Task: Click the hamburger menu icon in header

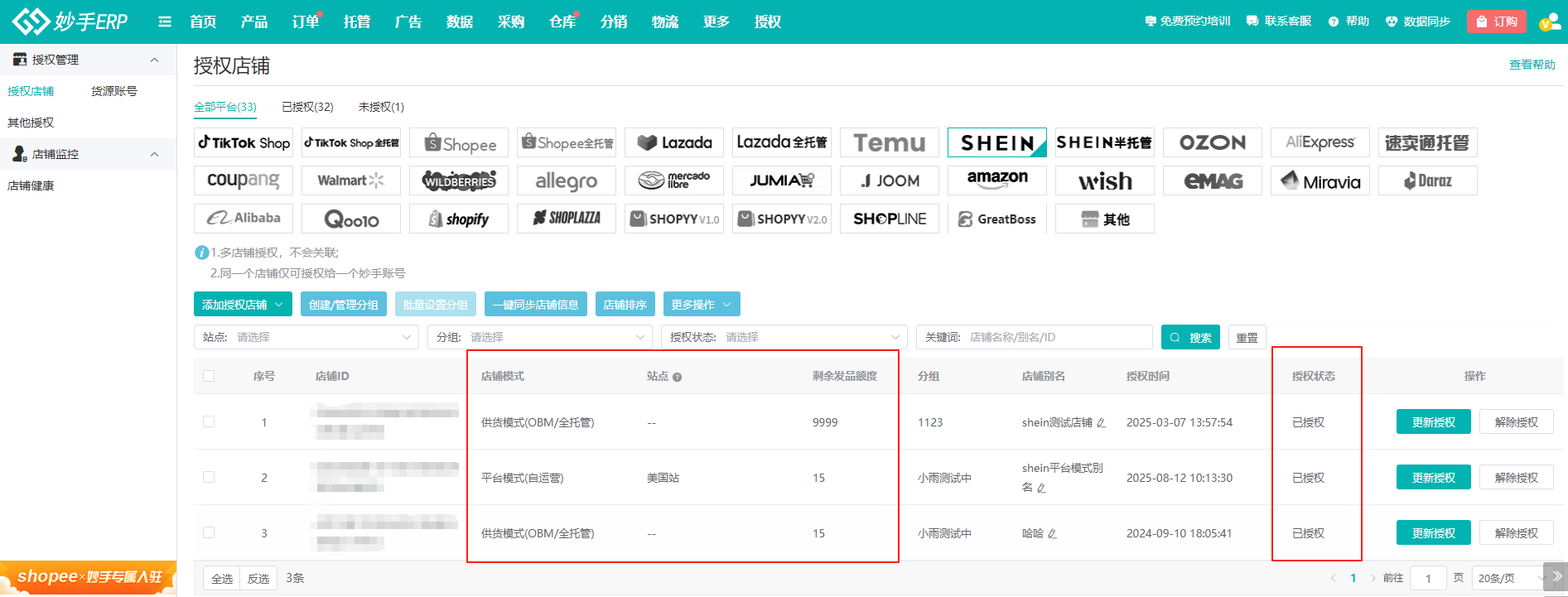Action: coord(165,22)
